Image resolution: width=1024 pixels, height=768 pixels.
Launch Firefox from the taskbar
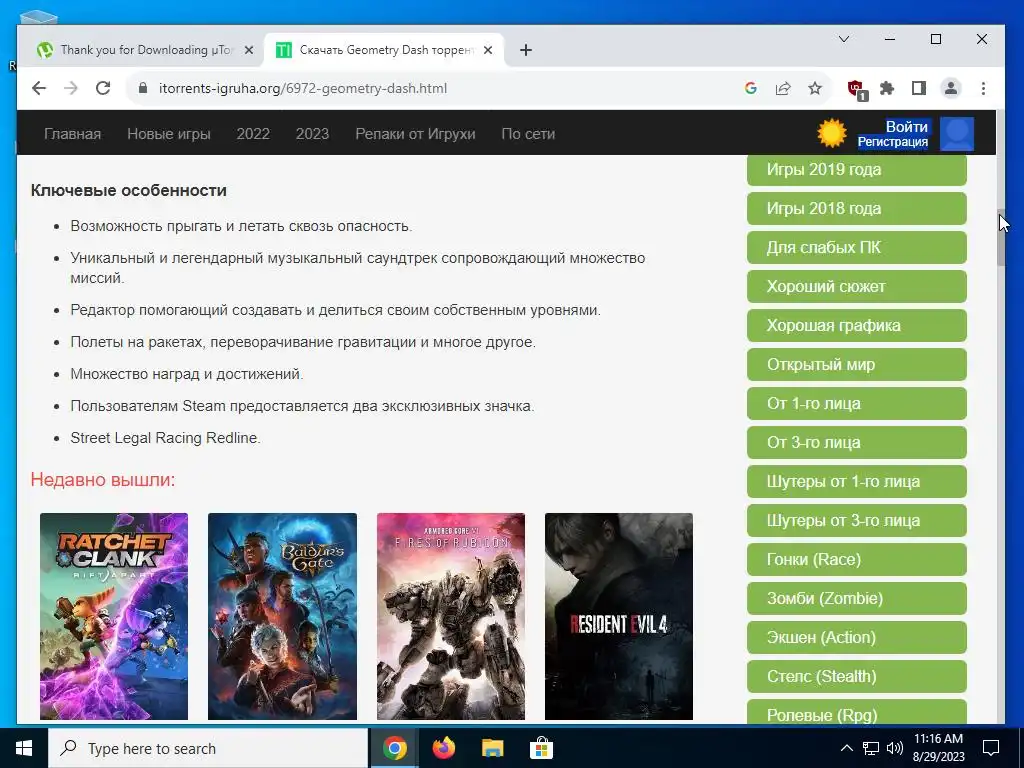pos(444,748)
